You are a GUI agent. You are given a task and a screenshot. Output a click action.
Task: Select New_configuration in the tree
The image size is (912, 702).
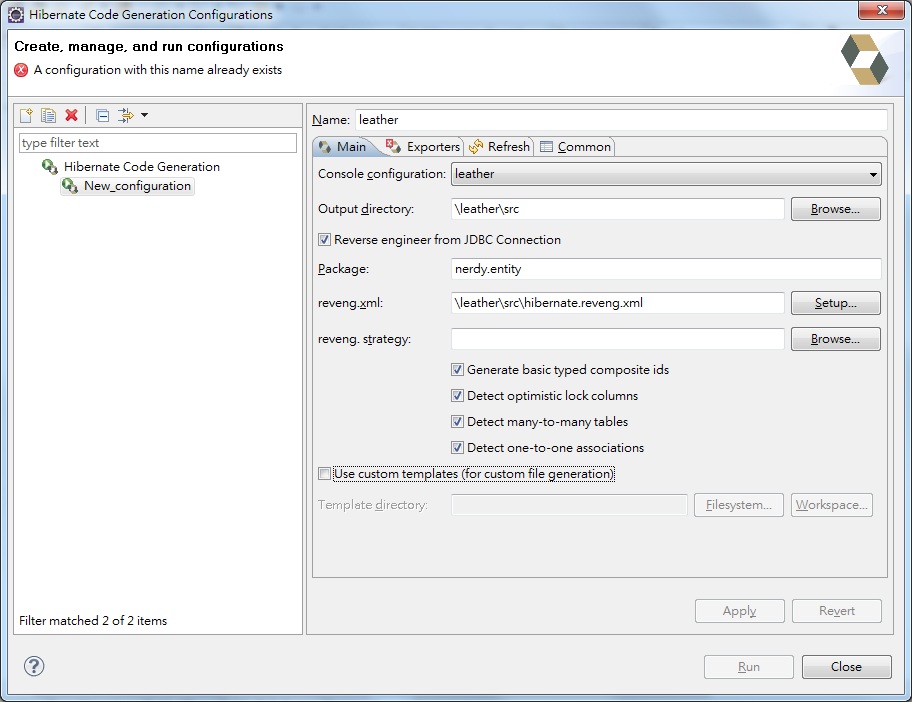[x=137, y=186]
